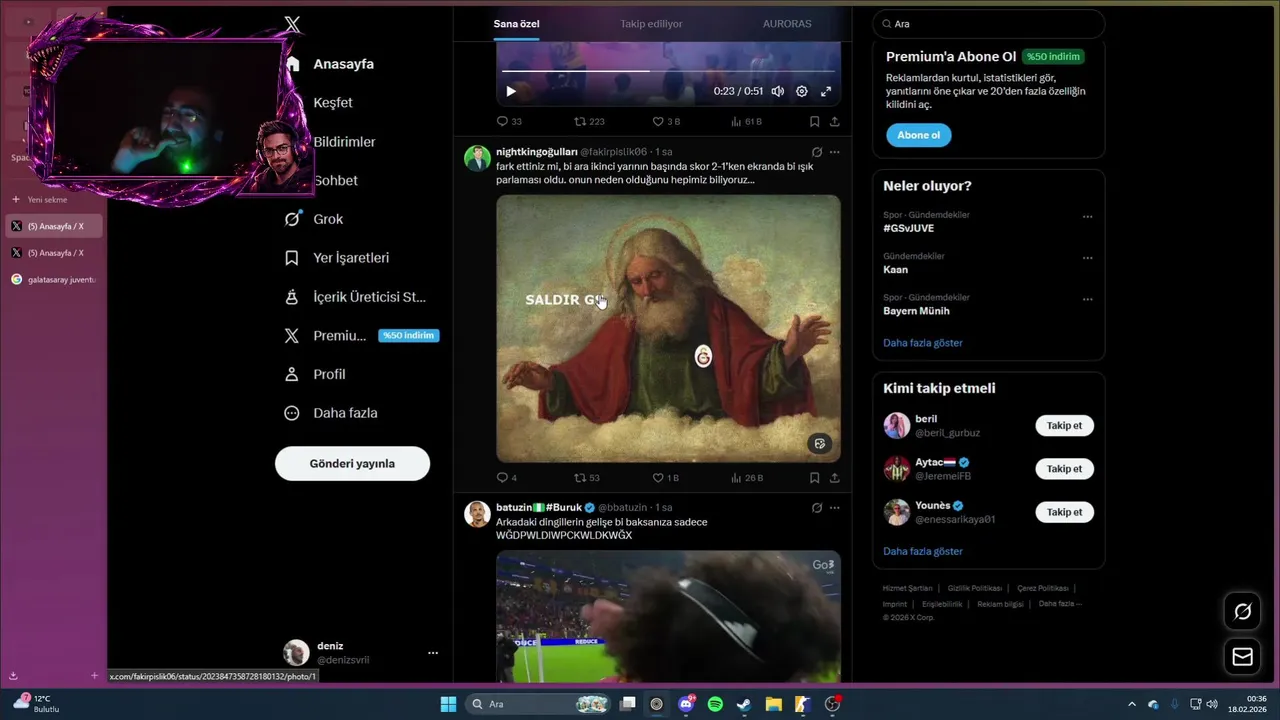The image size is (1280, 720).
Task: Share the video post
Action: click(834, 121)
